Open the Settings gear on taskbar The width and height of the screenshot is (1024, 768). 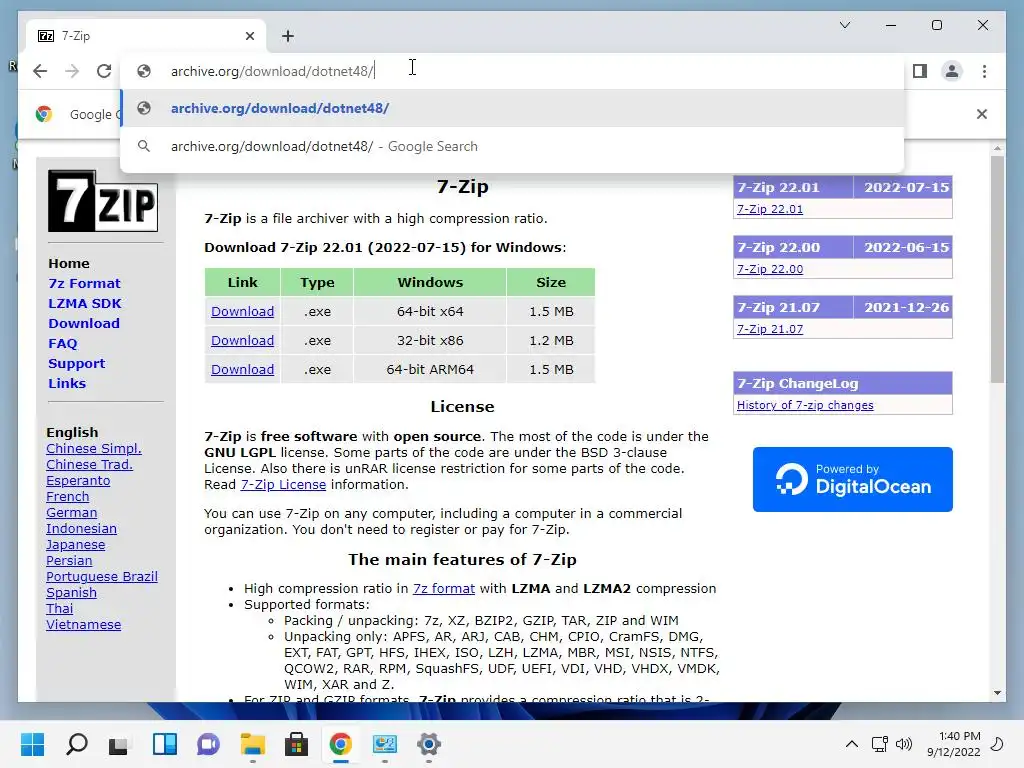tap(428, 744)
